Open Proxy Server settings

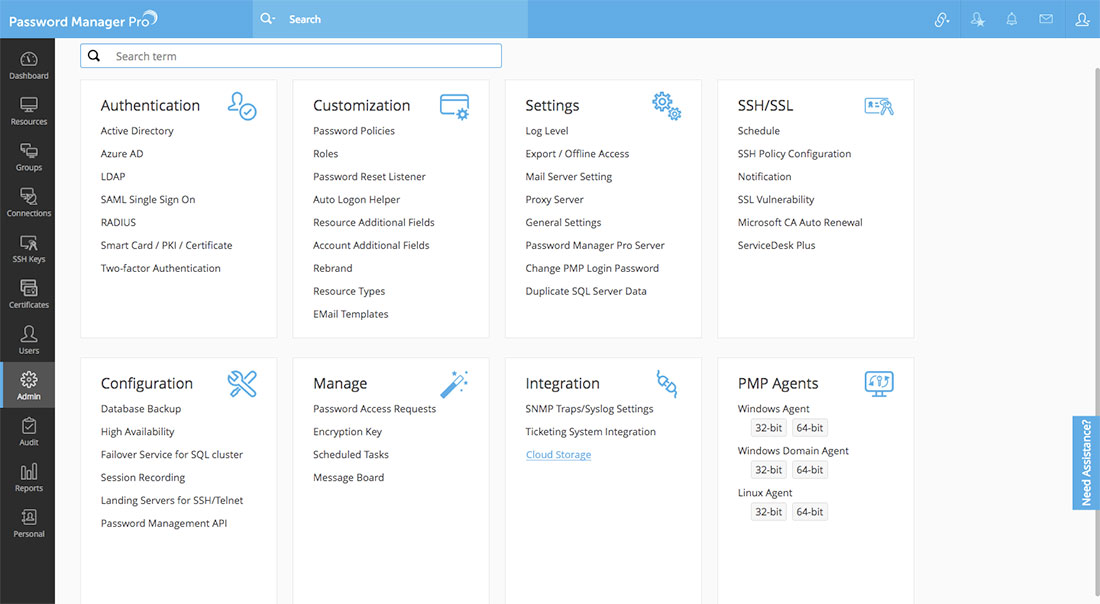click(x=554, y=200)
